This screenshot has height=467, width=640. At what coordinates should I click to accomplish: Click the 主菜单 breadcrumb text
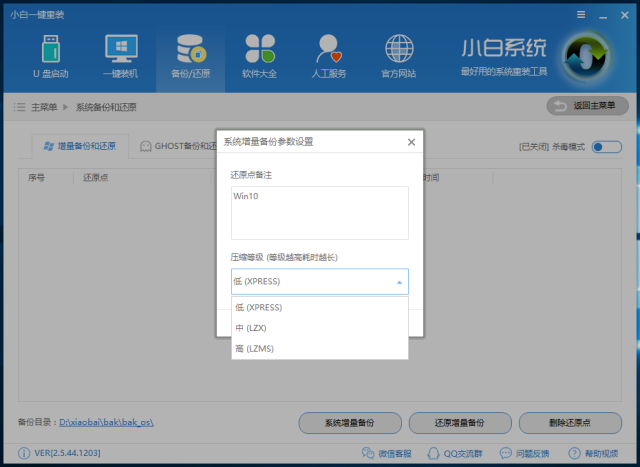pos(44,107)
